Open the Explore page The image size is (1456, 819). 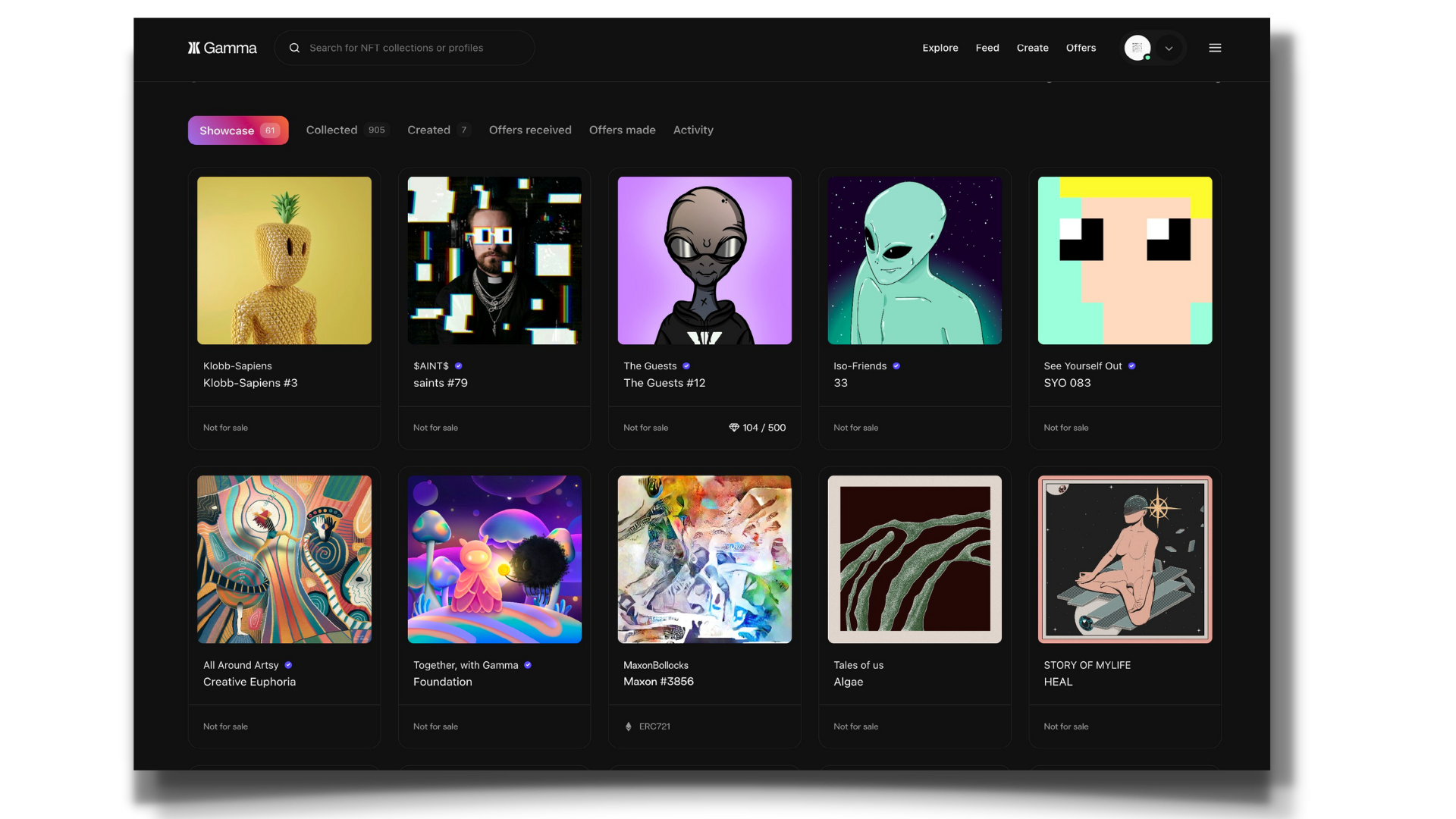940,48
